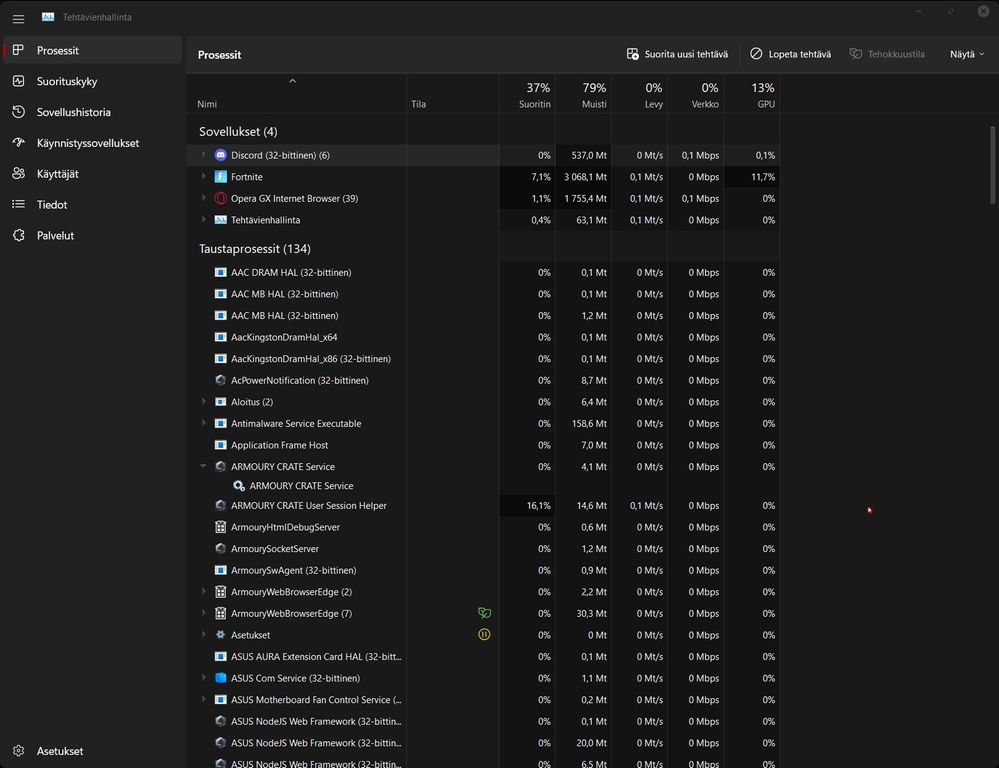The width and height of the screenshot is (999, 768).
Task: Expand ASUS Motherboard Fan Control Service
Action: pyautogui.click(x=204, y=700)
